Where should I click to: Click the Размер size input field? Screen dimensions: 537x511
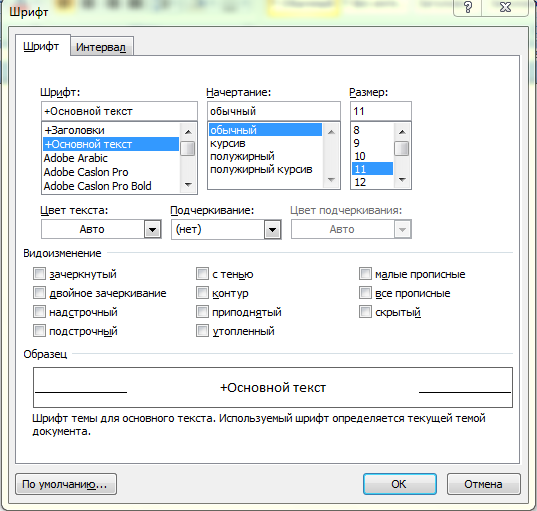pos(380,111)
